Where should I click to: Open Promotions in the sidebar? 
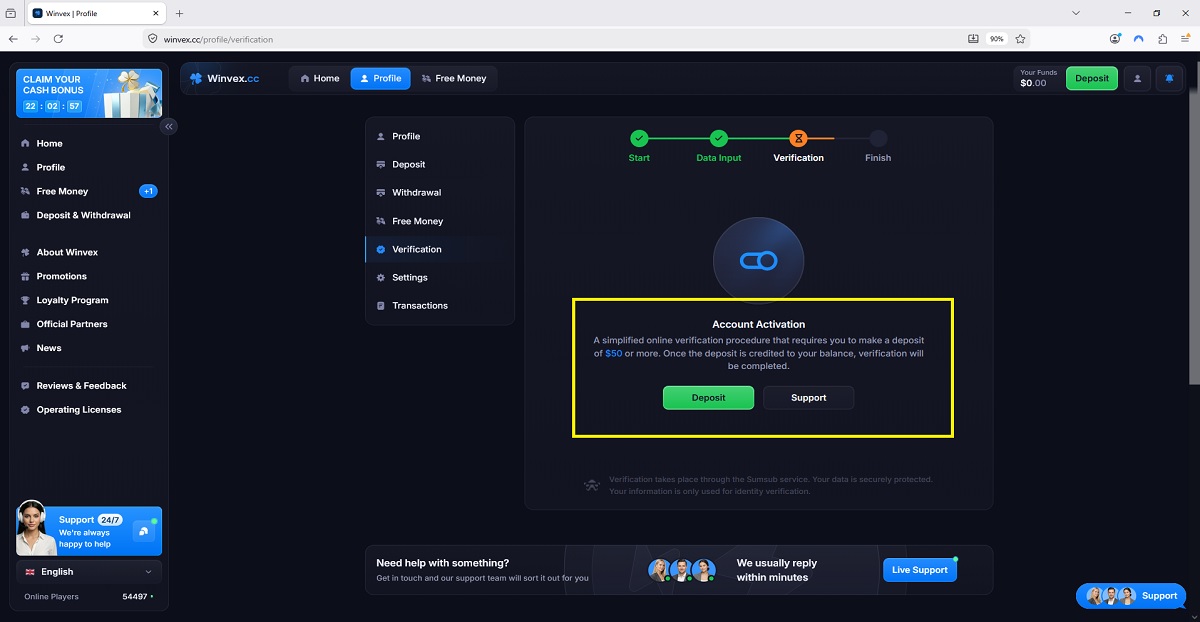(x=61, y=276)
